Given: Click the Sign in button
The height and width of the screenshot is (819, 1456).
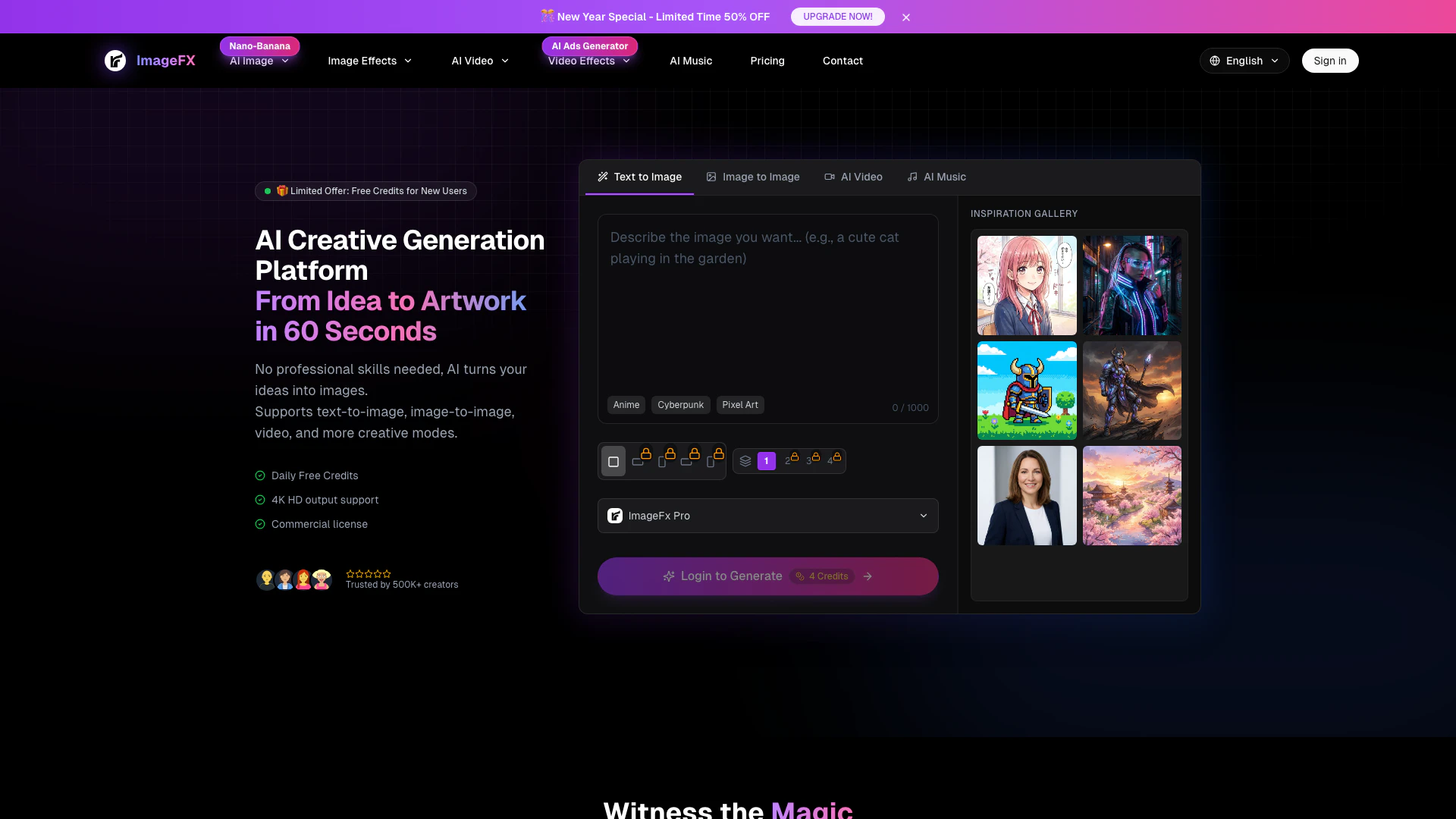Looking at the screenshot, I should 1330,61.
